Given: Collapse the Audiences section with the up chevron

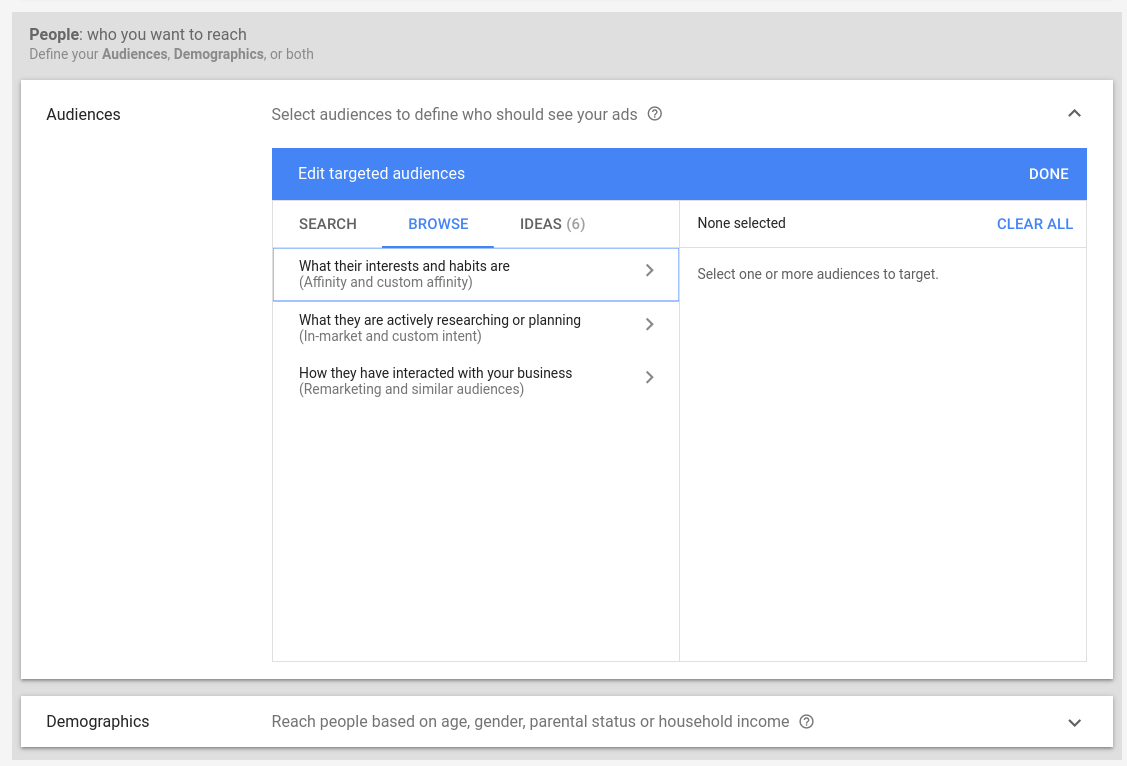Looking at the screenshot, I should coord(1074,114).
